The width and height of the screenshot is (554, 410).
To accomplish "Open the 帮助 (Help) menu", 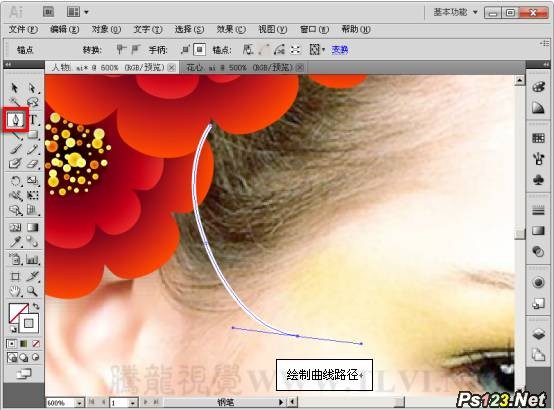I will pos(356,29).
